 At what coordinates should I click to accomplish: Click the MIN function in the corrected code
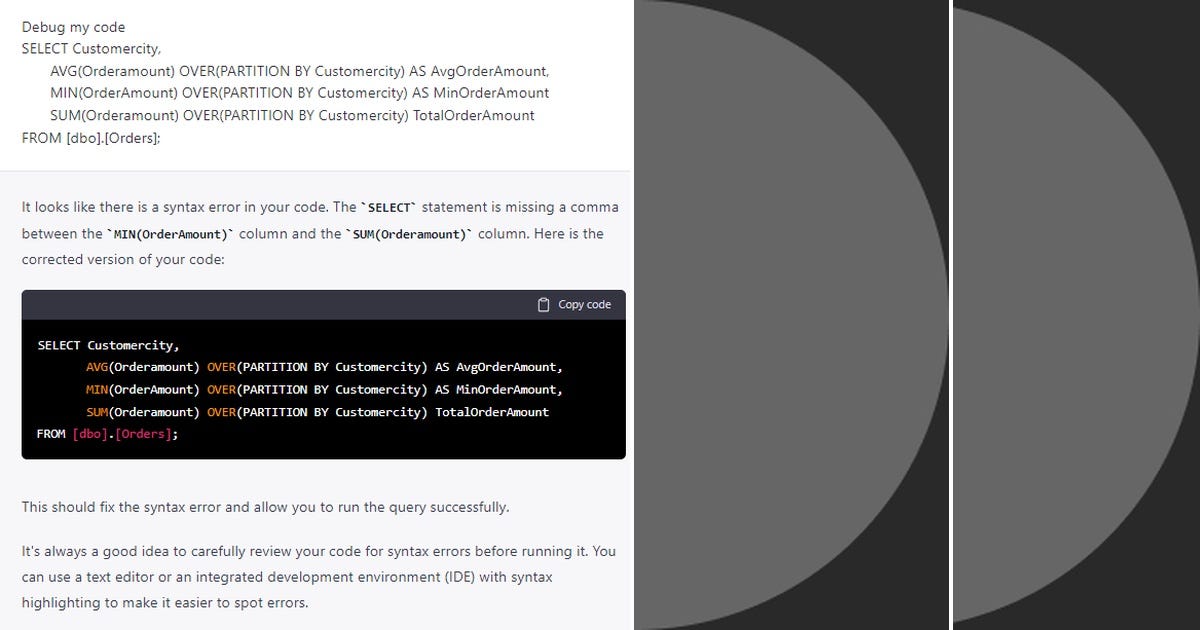96,389
